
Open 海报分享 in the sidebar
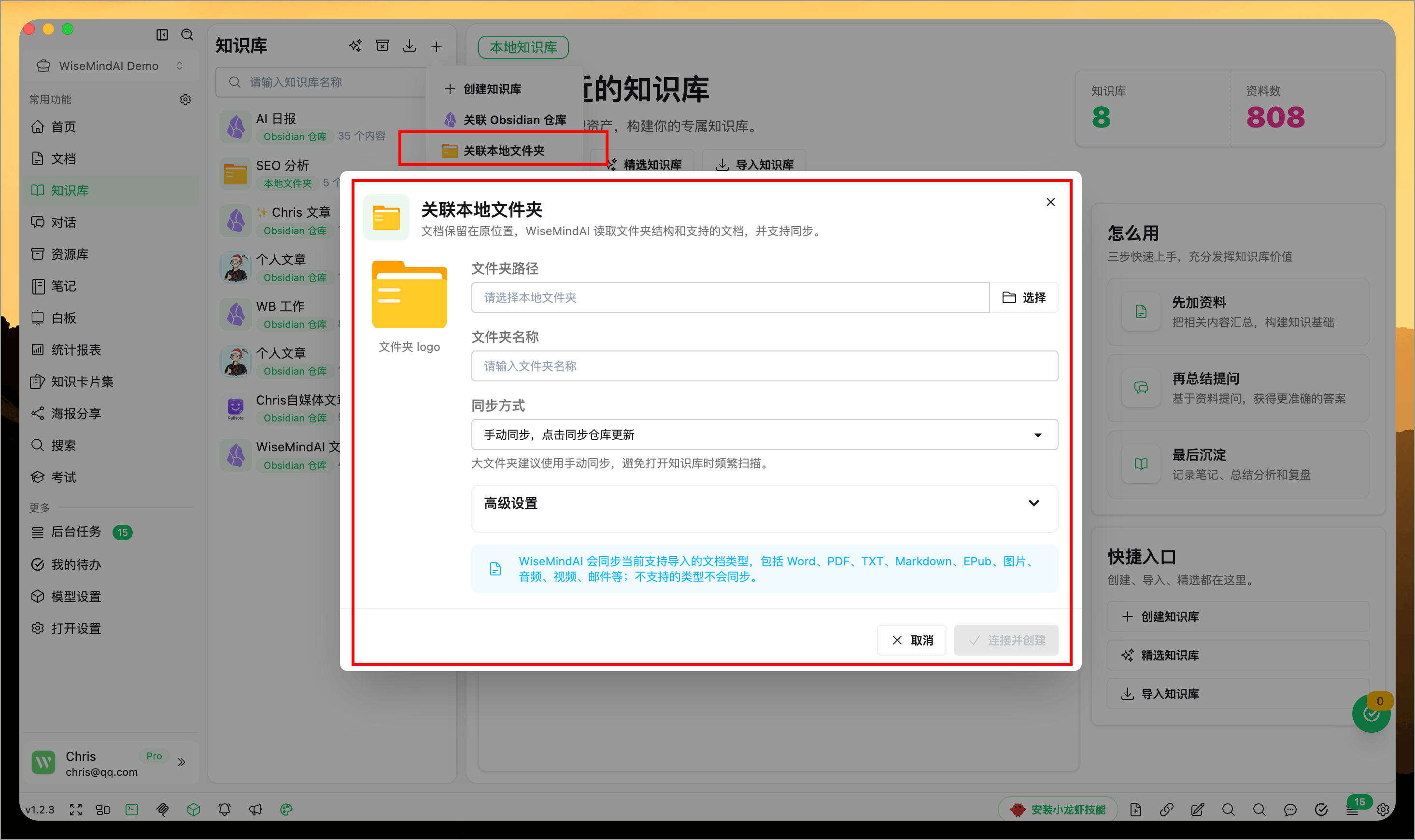[x=111, y=414]
